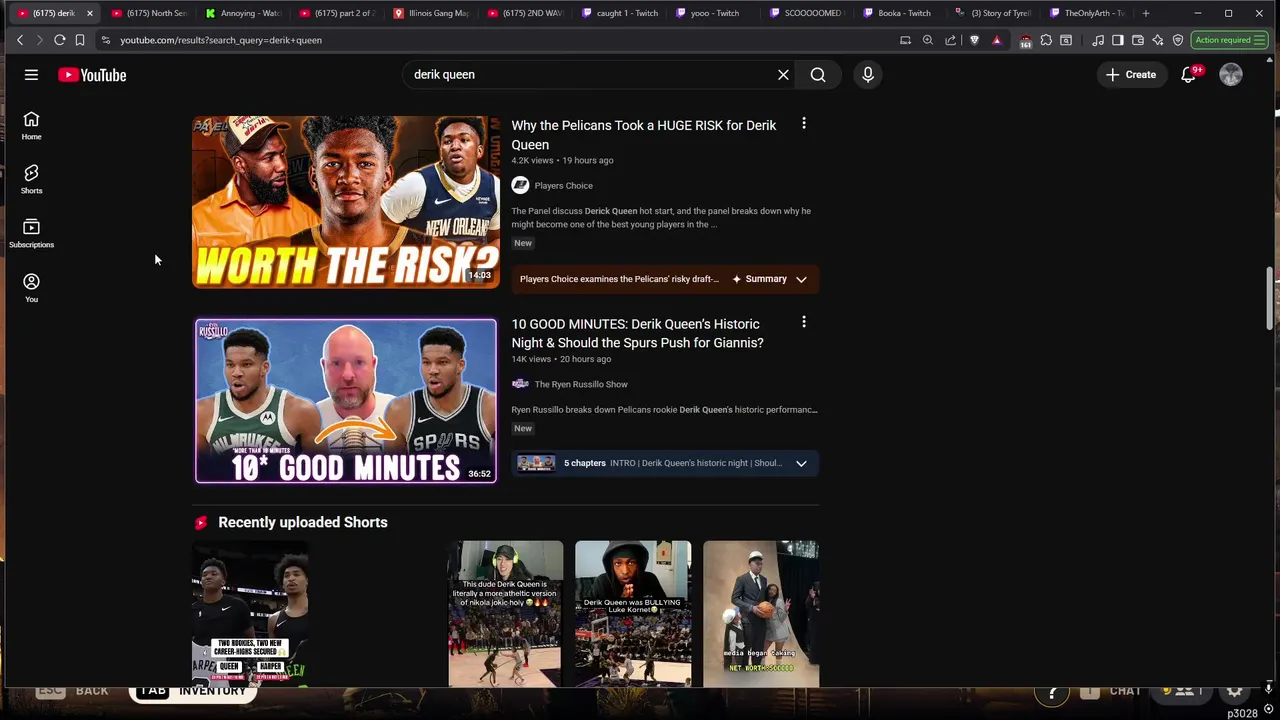
Task: Run search with the magnifier button
Action: tap(818, 75)
